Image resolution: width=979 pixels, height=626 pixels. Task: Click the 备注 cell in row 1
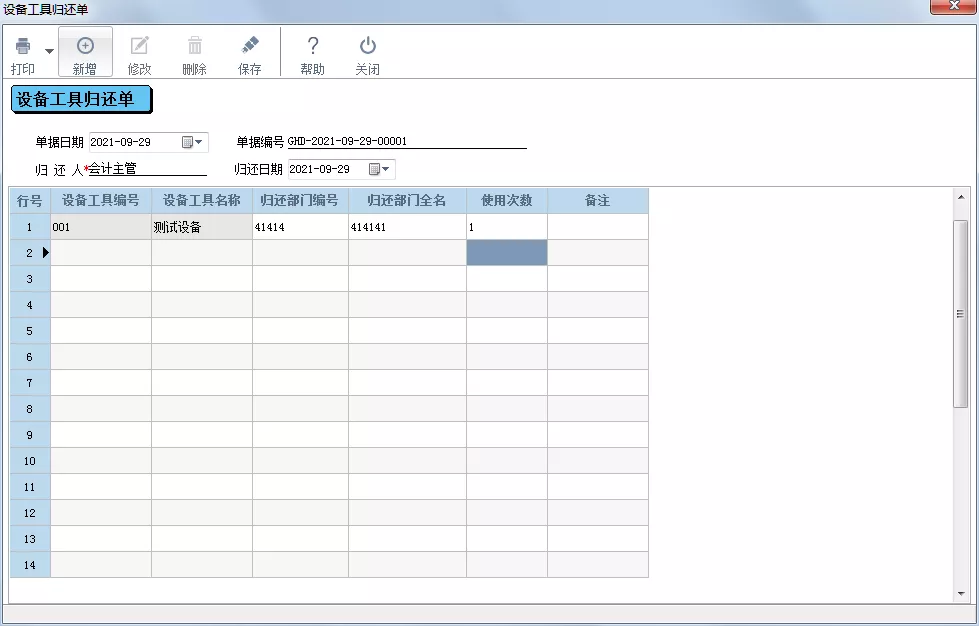coord(598,227)
